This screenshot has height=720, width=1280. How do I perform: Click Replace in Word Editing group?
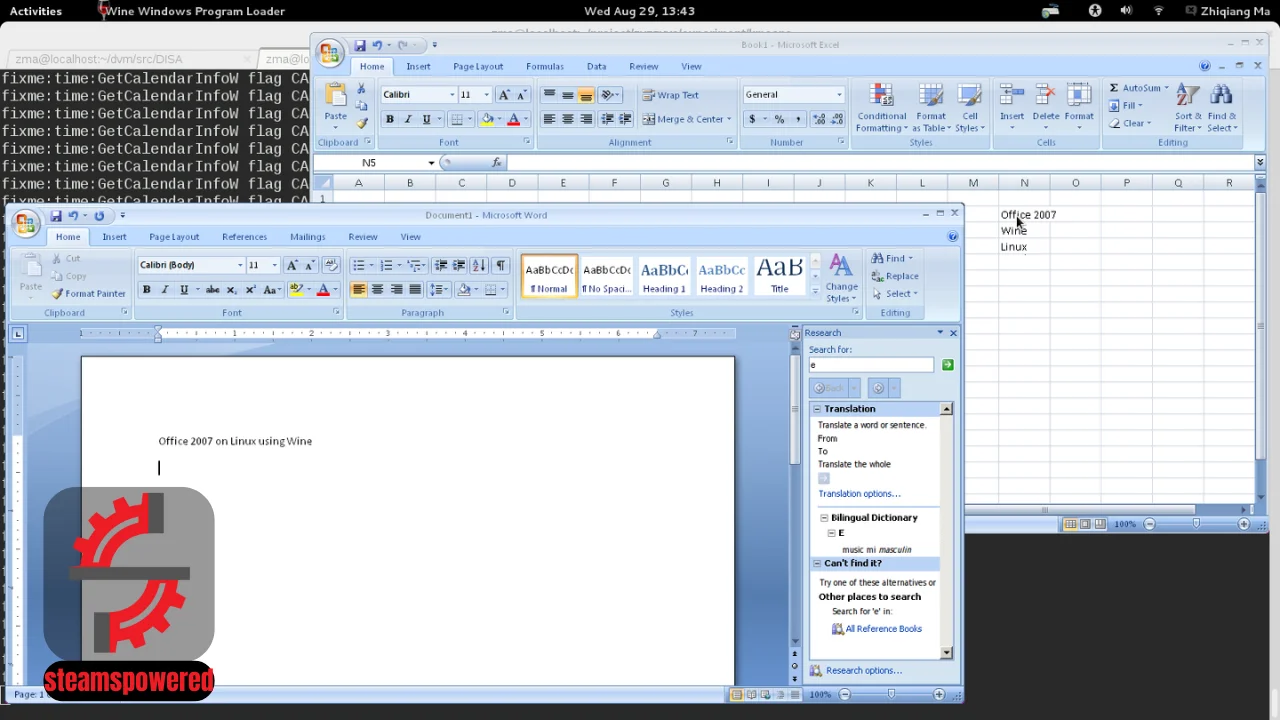[894, 276]
